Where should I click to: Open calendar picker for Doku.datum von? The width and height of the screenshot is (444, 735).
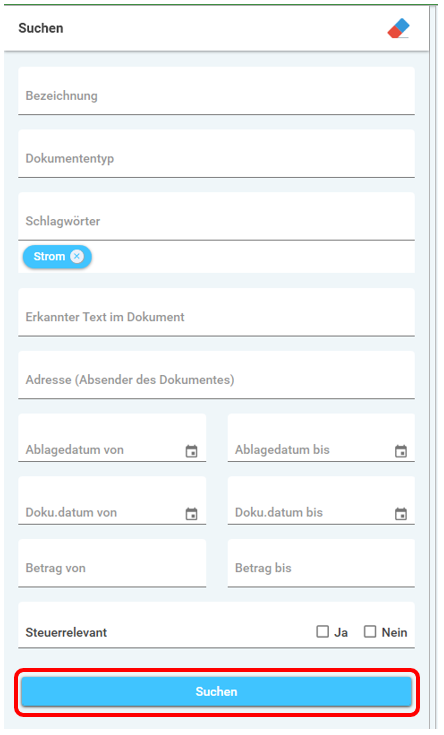coord(191,514)
